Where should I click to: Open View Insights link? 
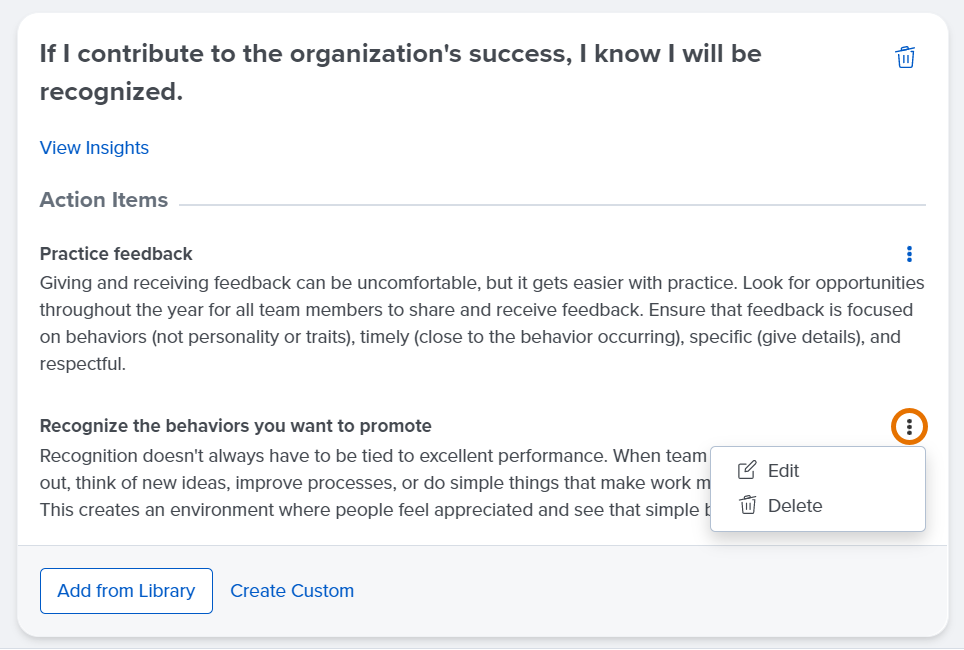click(x=94, y=148)
